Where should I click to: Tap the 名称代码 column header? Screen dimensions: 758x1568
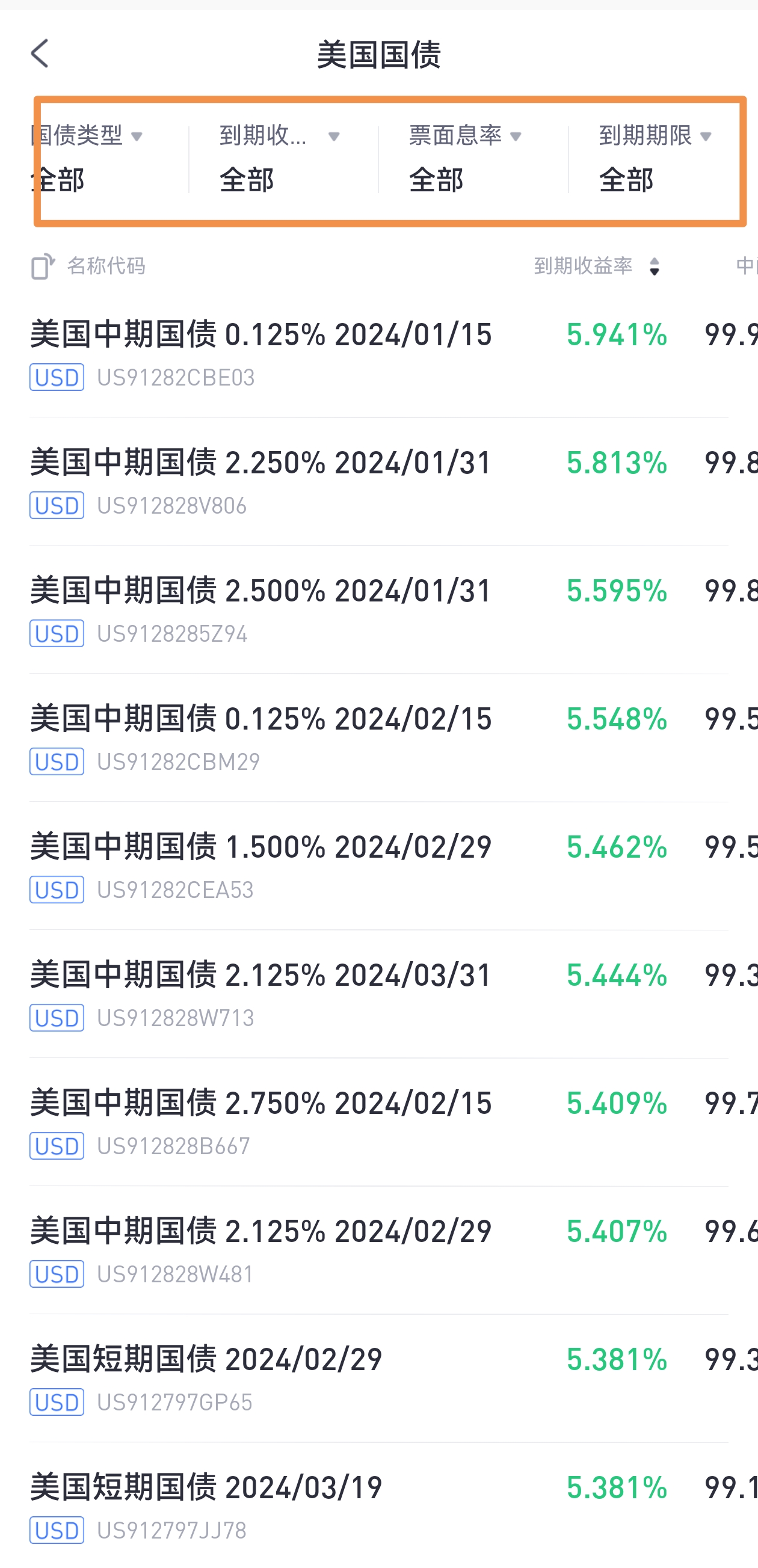tap(106, 266)
